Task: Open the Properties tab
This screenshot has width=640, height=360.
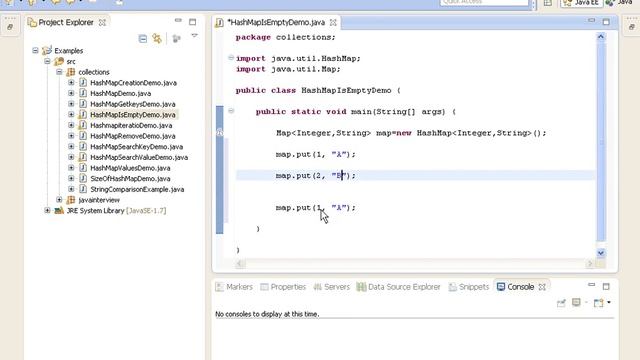Action: (x=283, y=287)
